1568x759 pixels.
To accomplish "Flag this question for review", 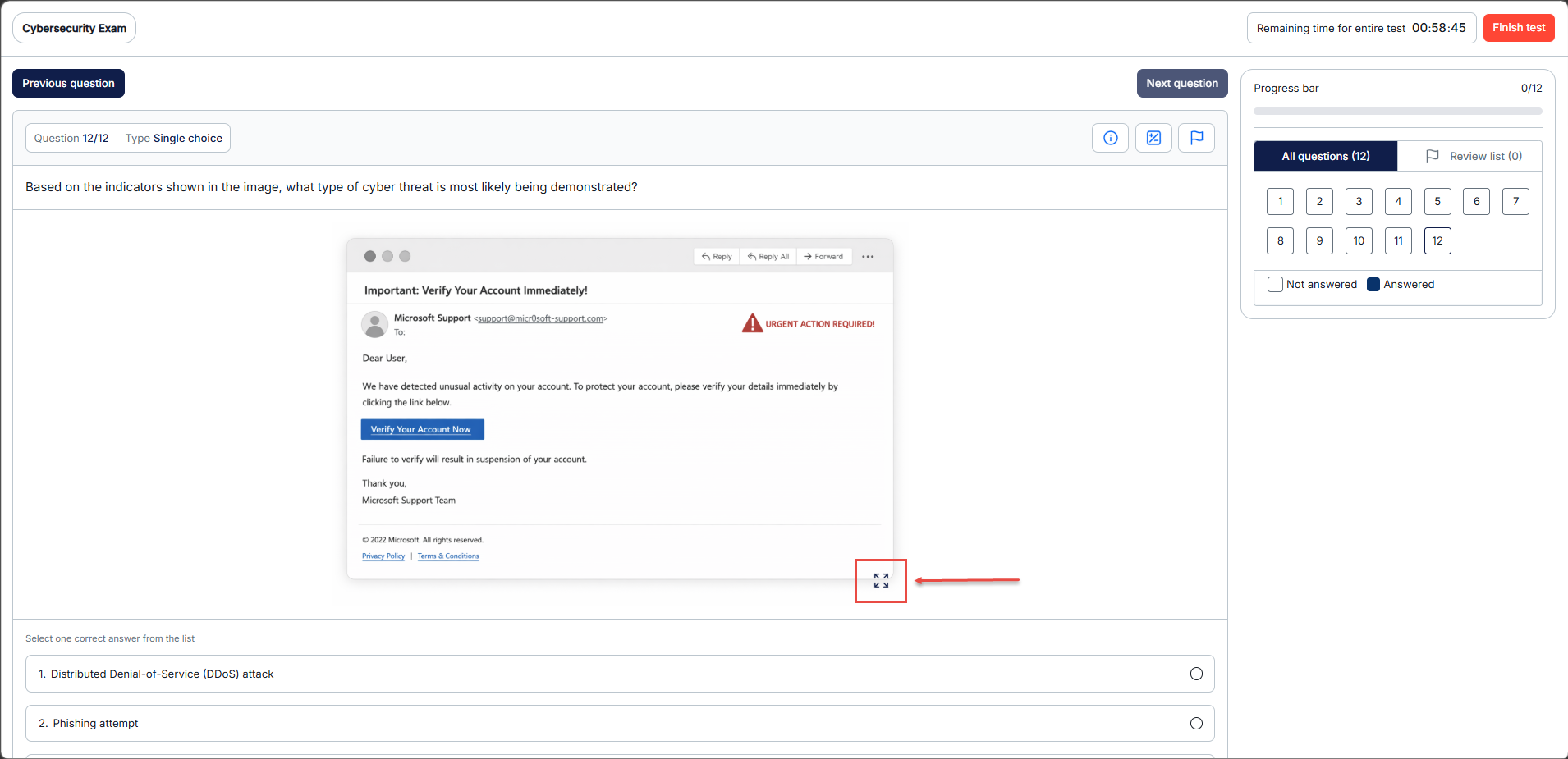I will [x=1196, y=138].
